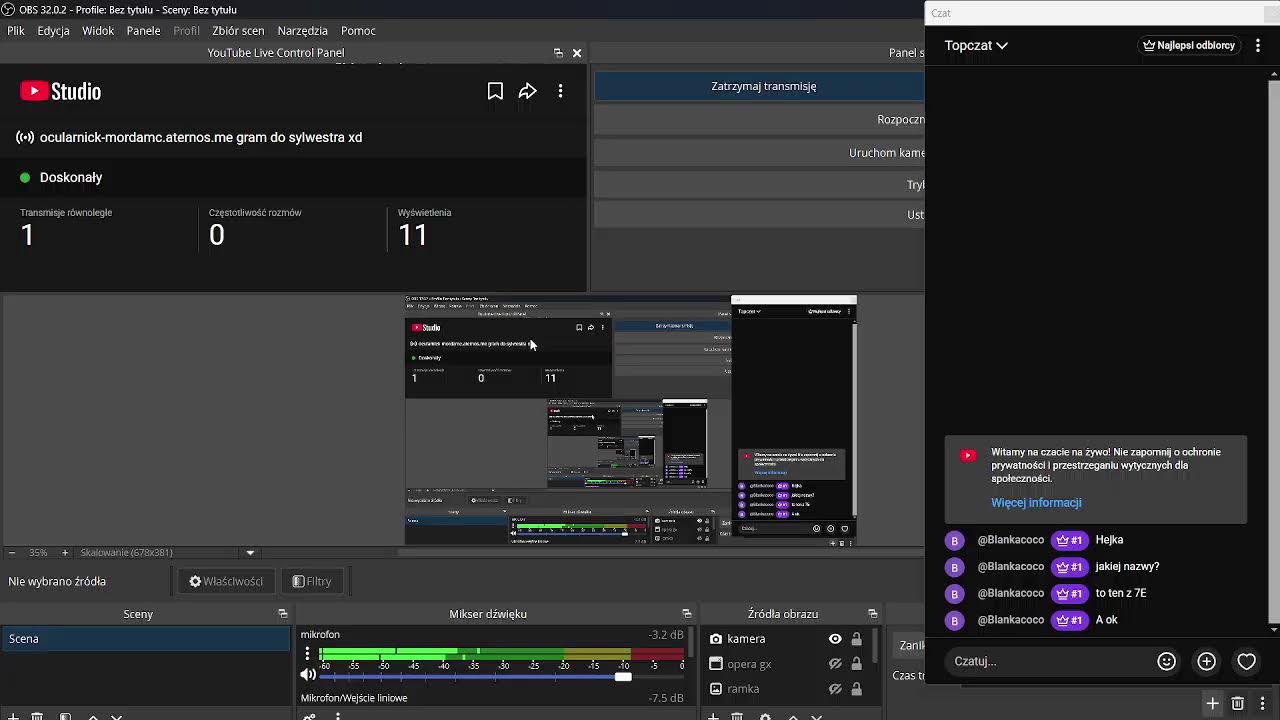Screen dimensions: 1280x720
Task: Hide the kamera source
Action: (x=835, y=639)
